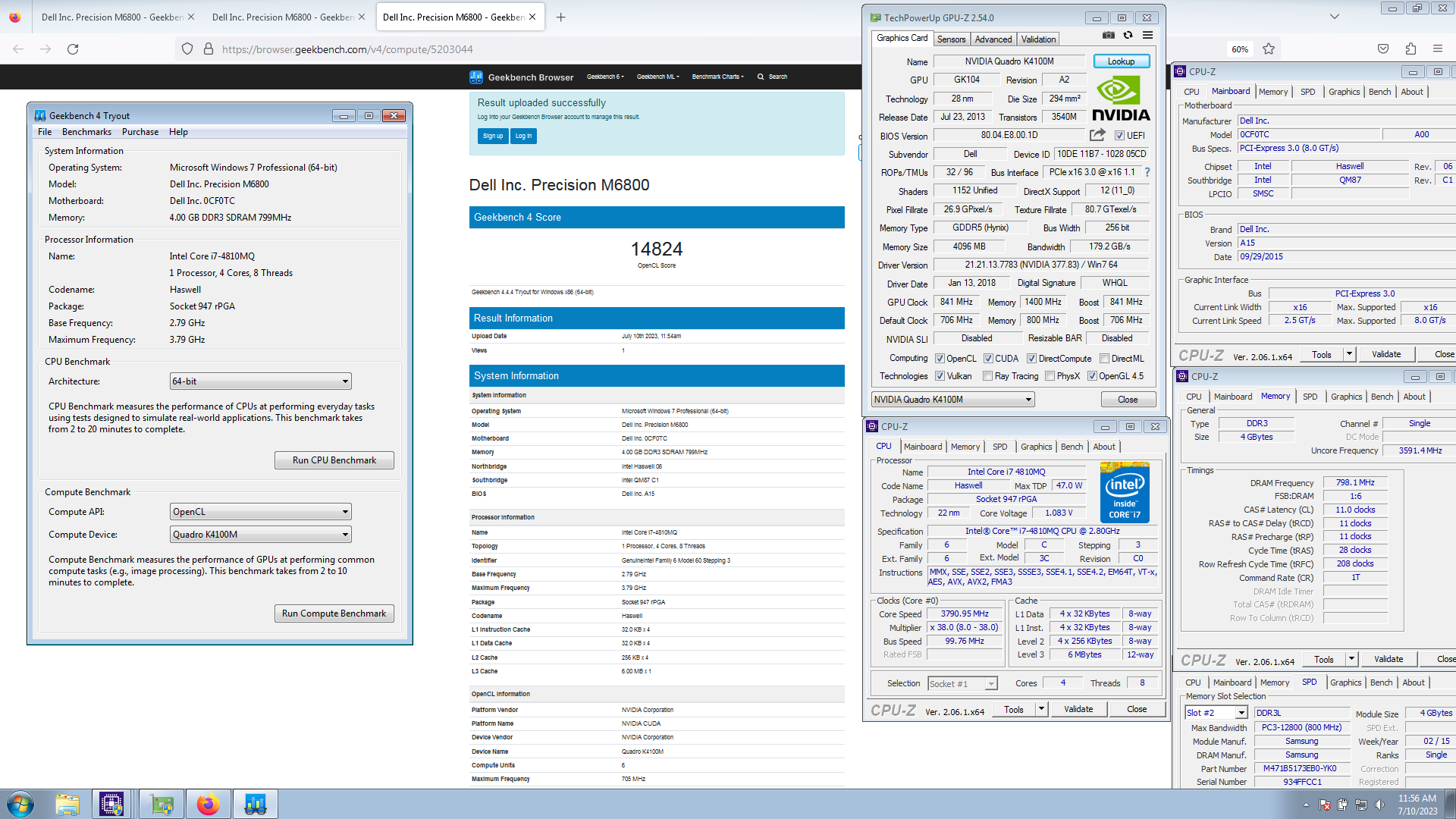Open the Action Center flag tray icon
Image resolution: width=1456 pixels, height=819 pixels.
(x=1325, y=805)
